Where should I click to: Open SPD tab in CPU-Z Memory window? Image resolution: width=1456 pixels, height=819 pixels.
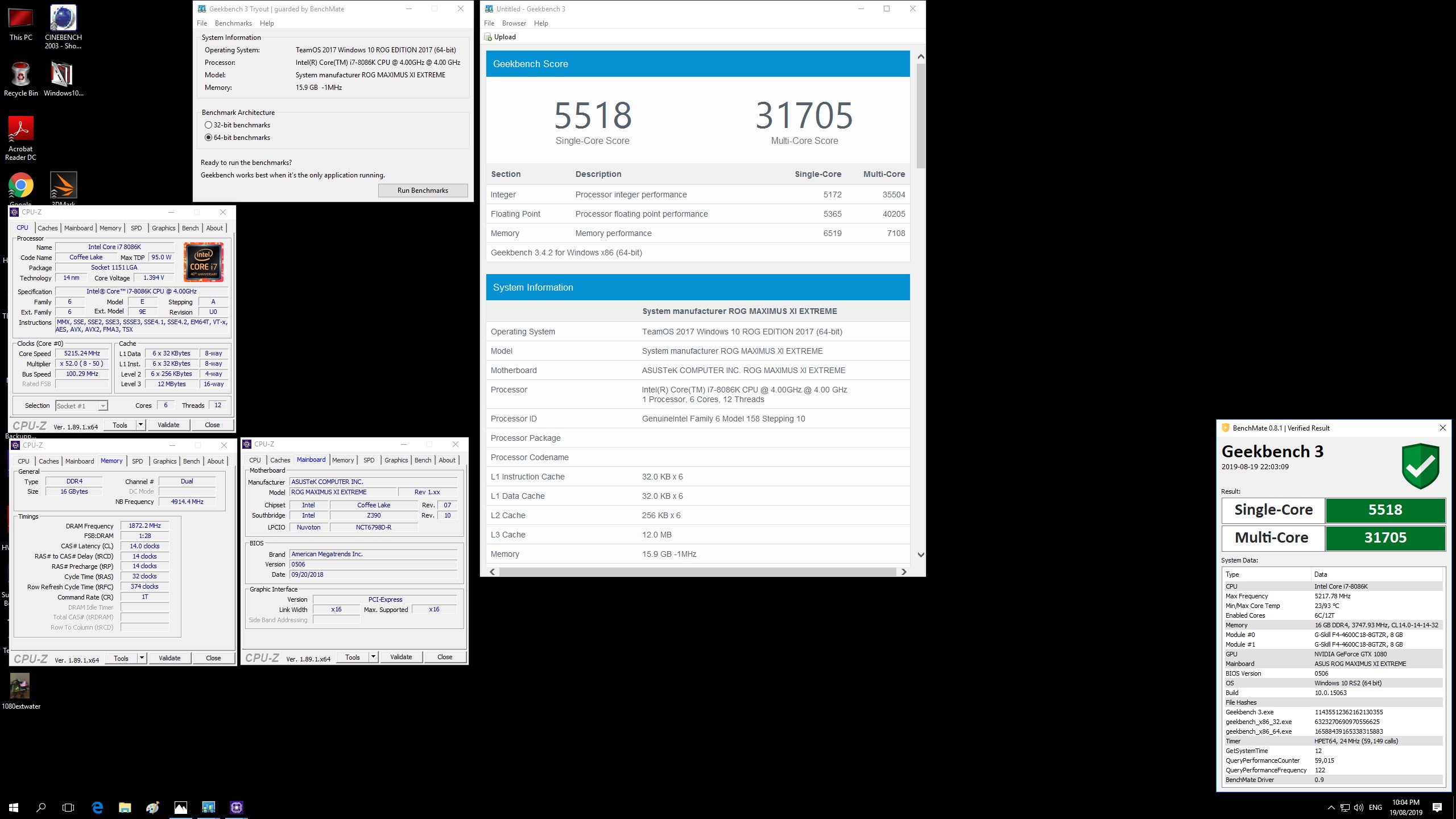[138, 461]
